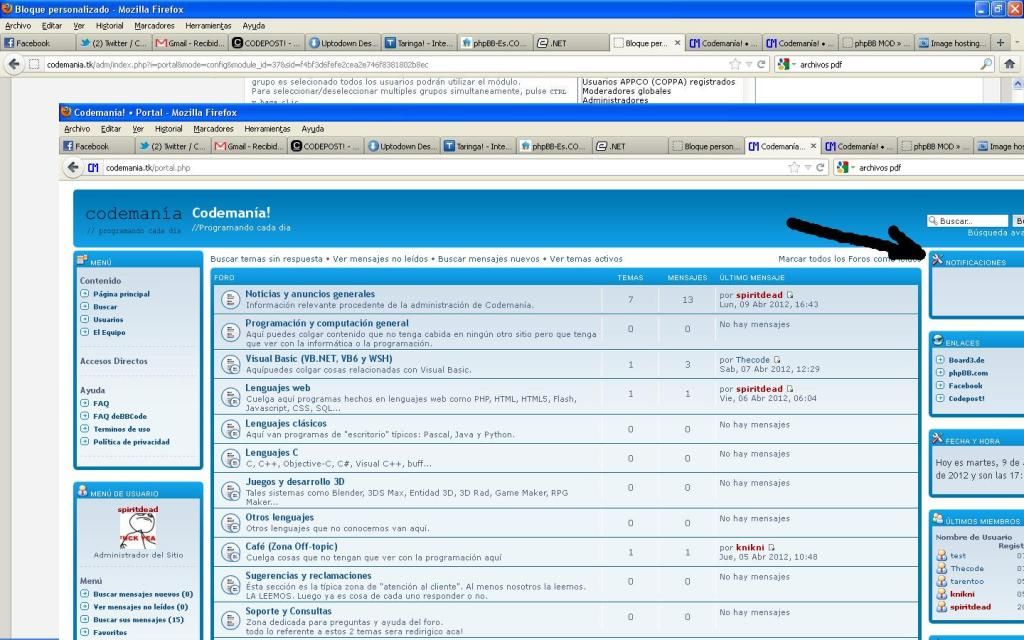Open the Usuarios link in the Contenido menu
1024x640 pixels.
click(x=108, y=319)
